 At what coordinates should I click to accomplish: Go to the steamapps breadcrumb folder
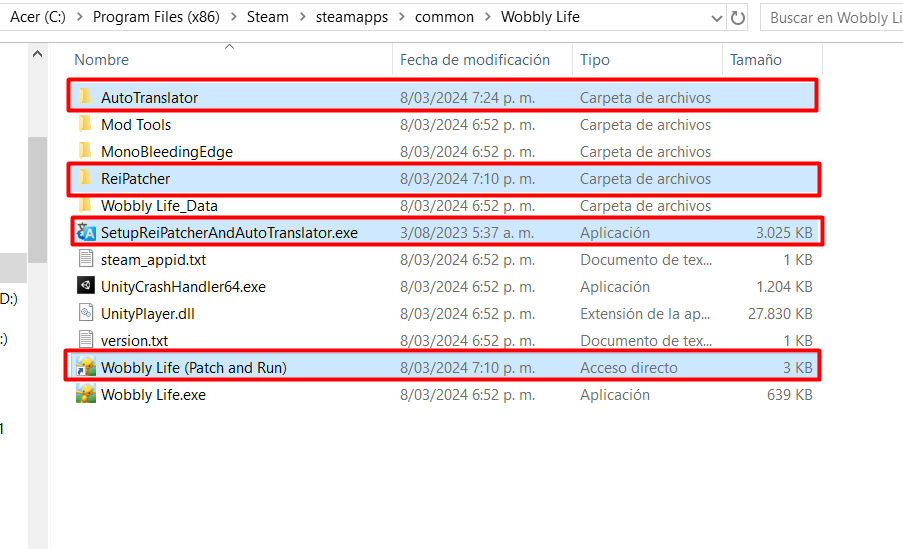(x=352, y=17)
